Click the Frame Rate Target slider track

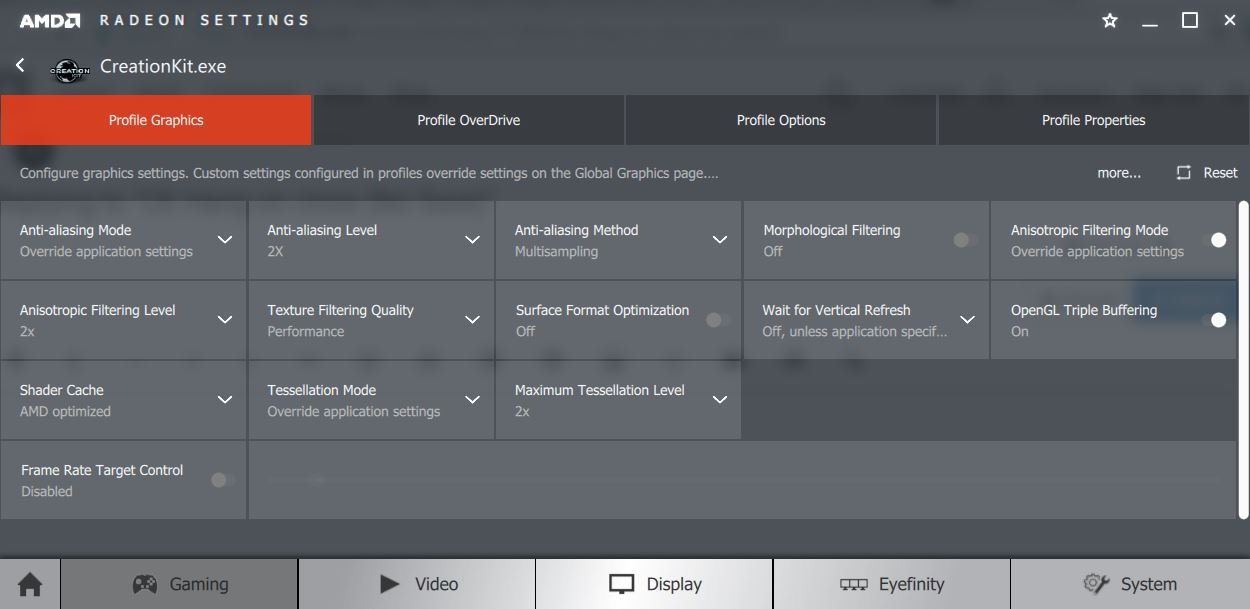(744, 480)
